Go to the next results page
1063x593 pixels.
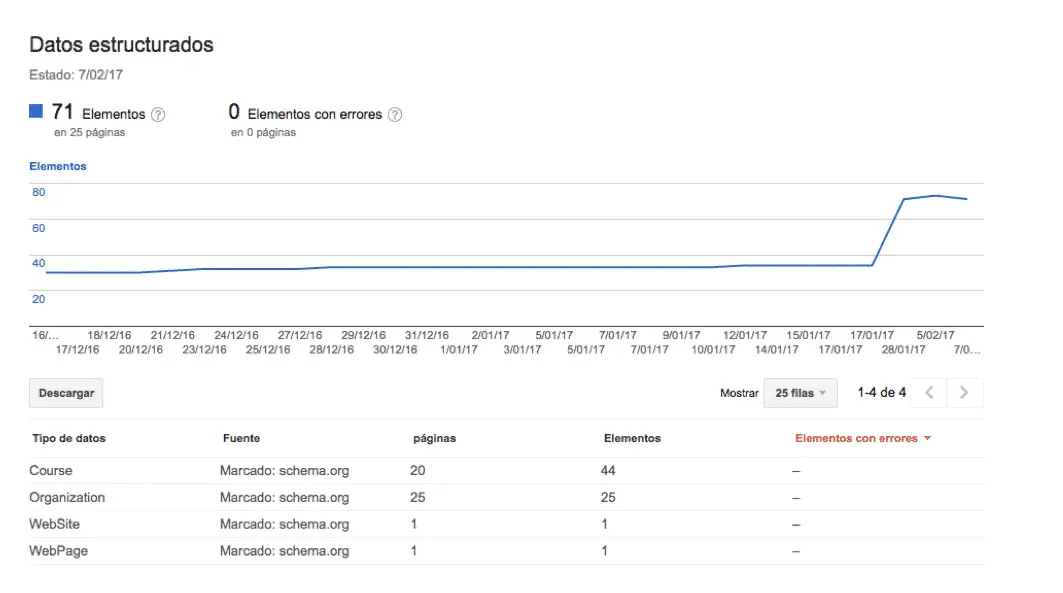(964, 392)
